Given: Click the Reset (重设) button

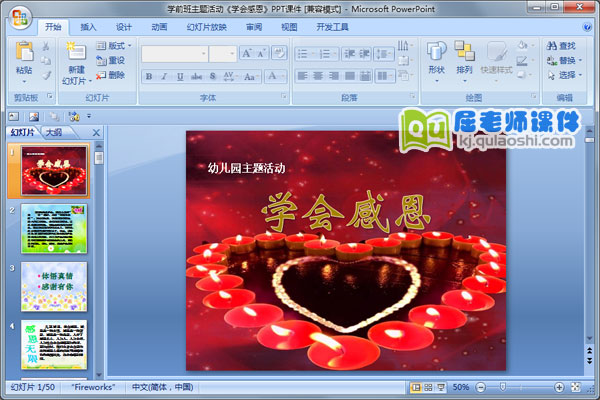Looking at the screenshot, I should point(111,60).
